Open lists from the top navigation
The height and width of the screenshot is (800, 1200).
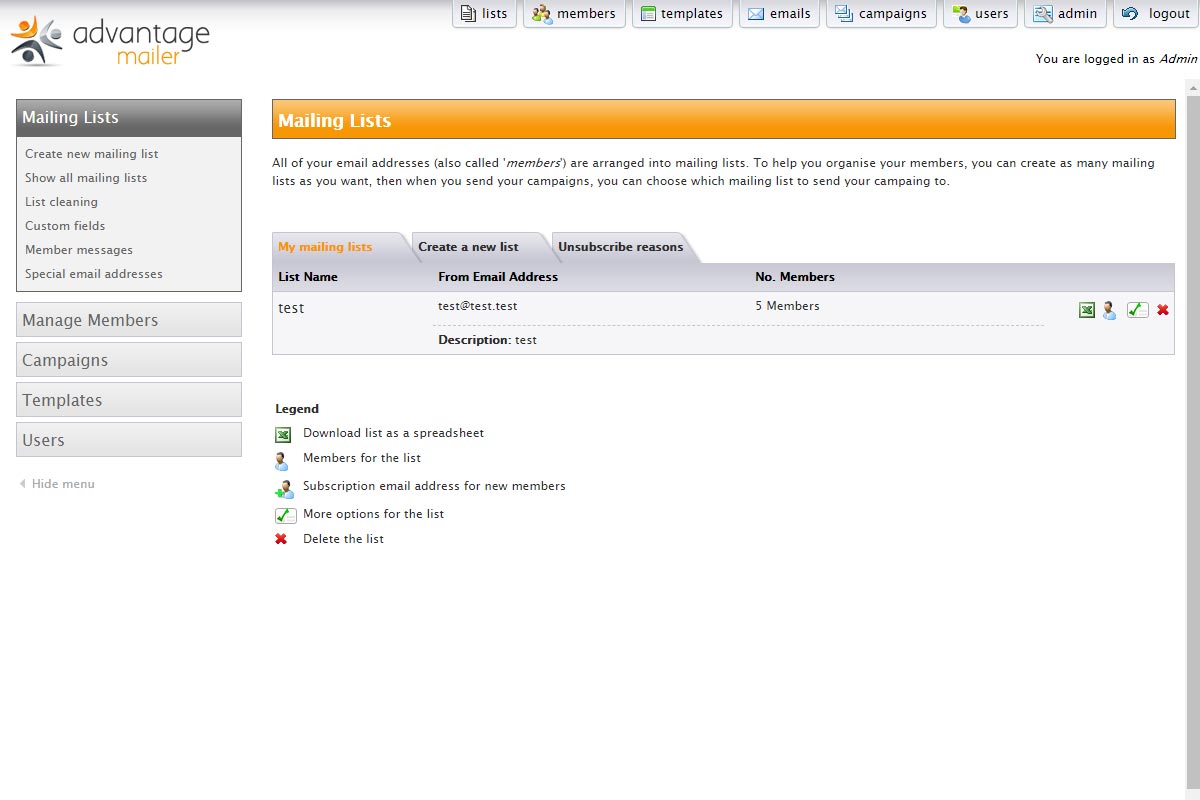coord(484,14)
